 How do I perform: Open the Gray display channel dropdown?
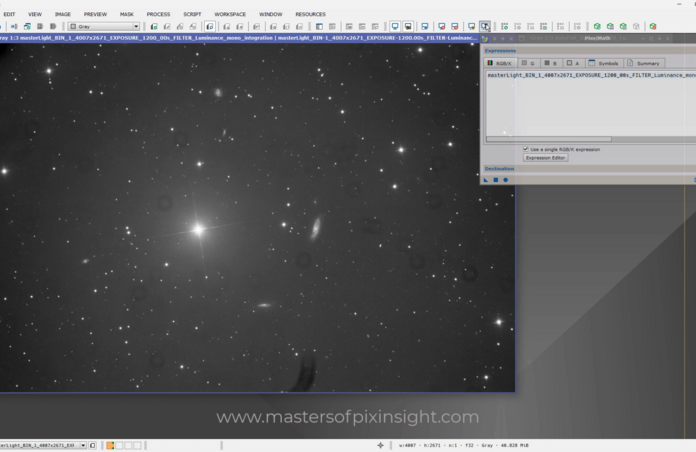tap(104, 27)
